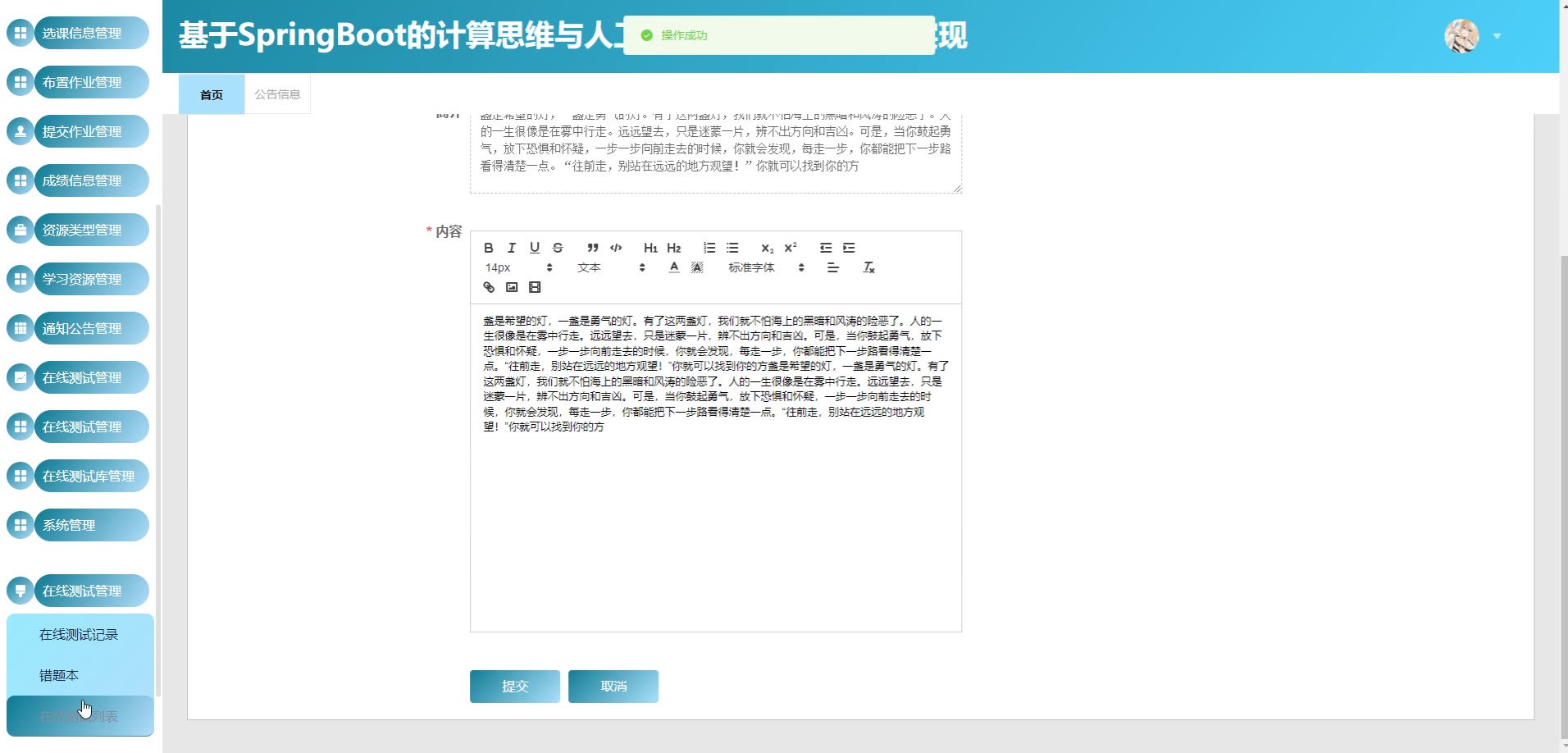Insert an image into the content
Screen dimensions: 1568x753
[512, 287]
